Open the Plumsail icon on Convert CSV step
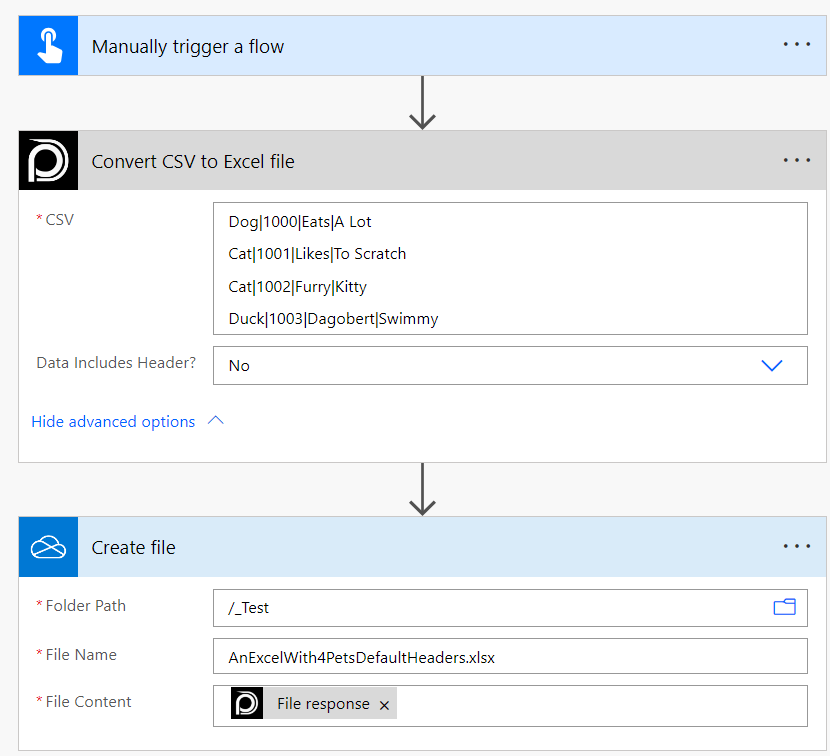The width and height of the screenshot is (830, 756). click(x=48, y=160)
